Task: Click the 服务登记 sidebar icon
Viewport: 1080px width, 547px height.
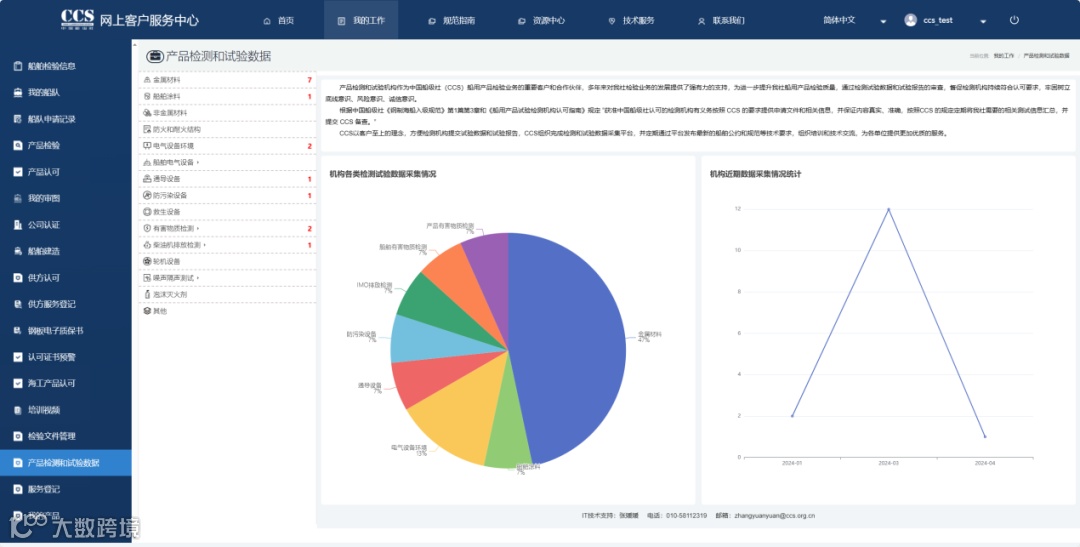Action: coord(19,489)
